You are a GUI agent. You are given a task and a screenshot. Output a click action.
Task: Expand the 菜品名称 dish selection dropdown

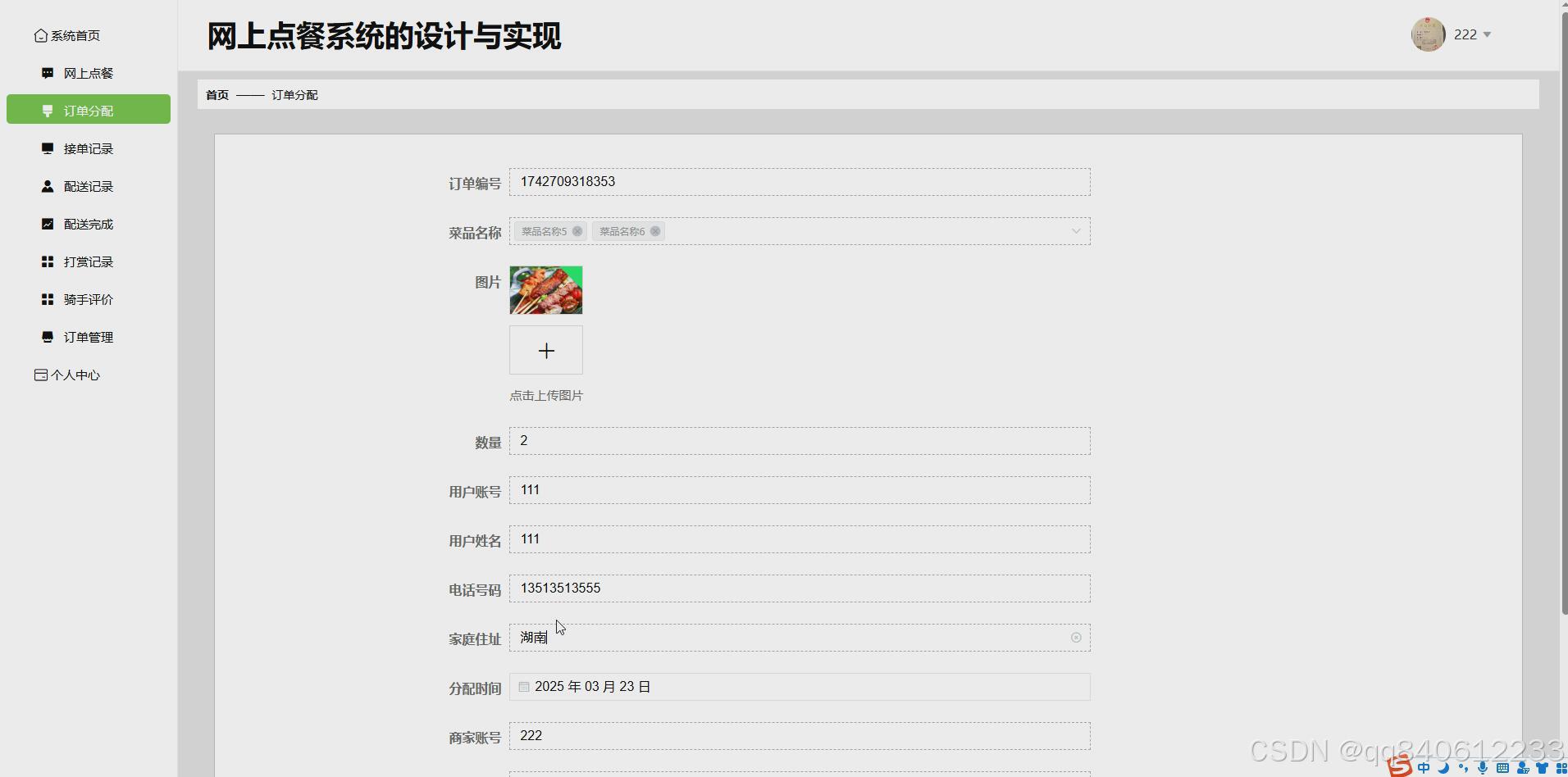point(1074,231)
